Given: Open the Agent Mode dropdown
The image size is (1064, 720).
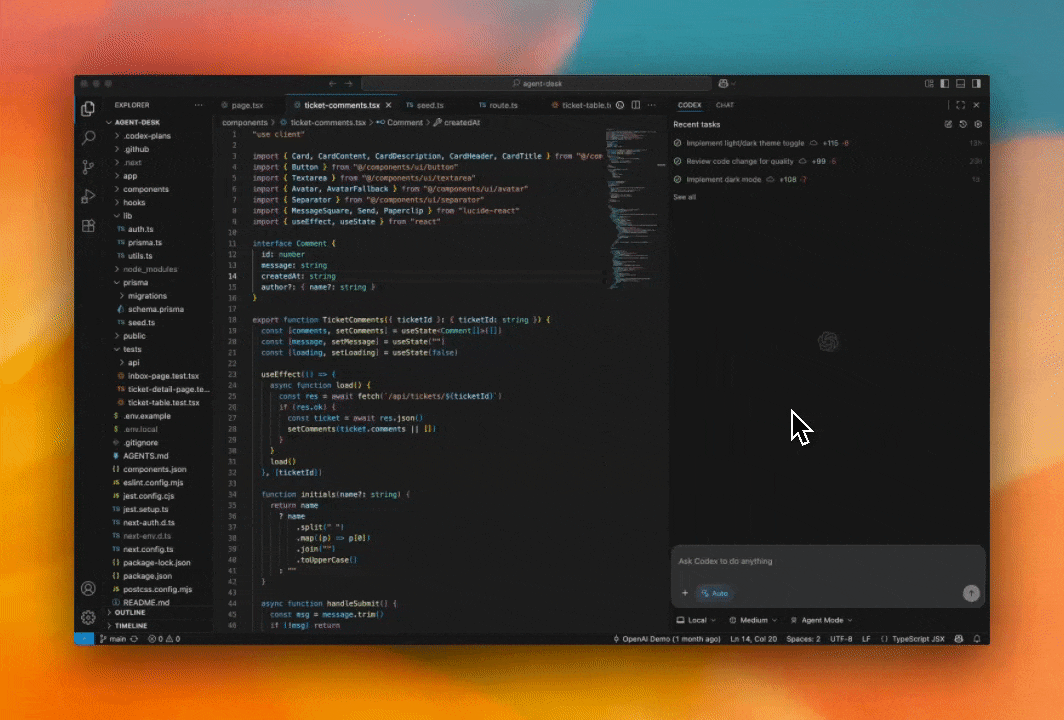Looking at the screenshot, I should [820, 620].
